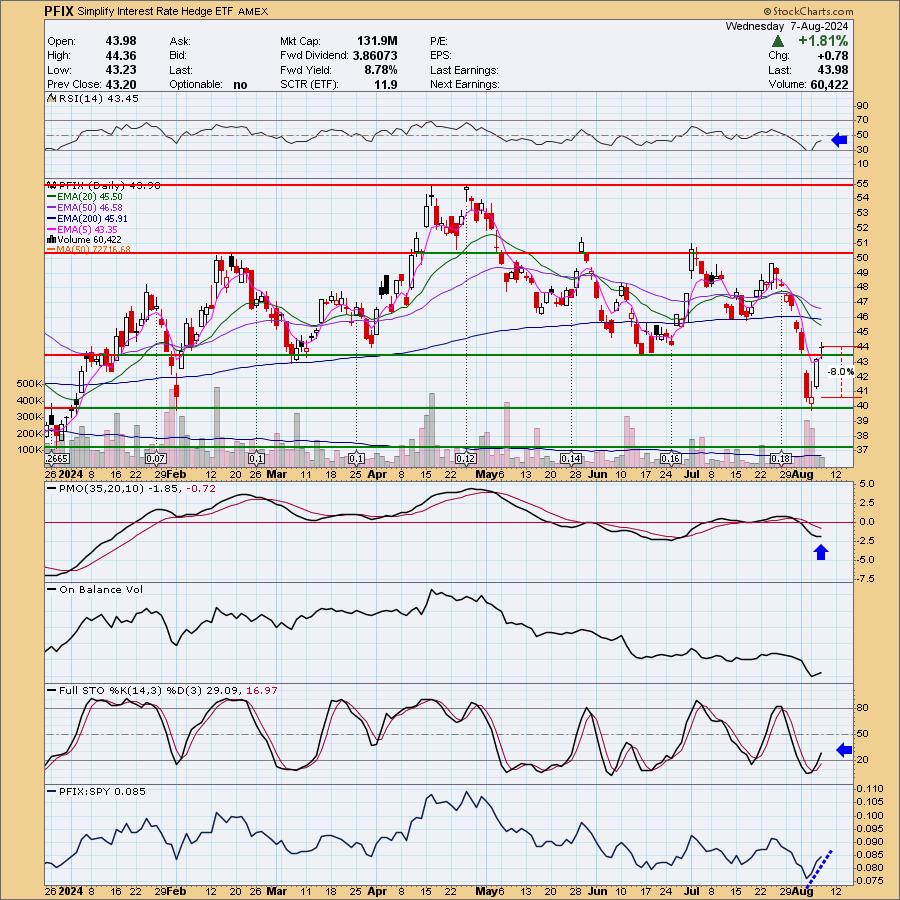Click the header Volume value 60,422
This screenshot has height=900, width=900.
828,84
